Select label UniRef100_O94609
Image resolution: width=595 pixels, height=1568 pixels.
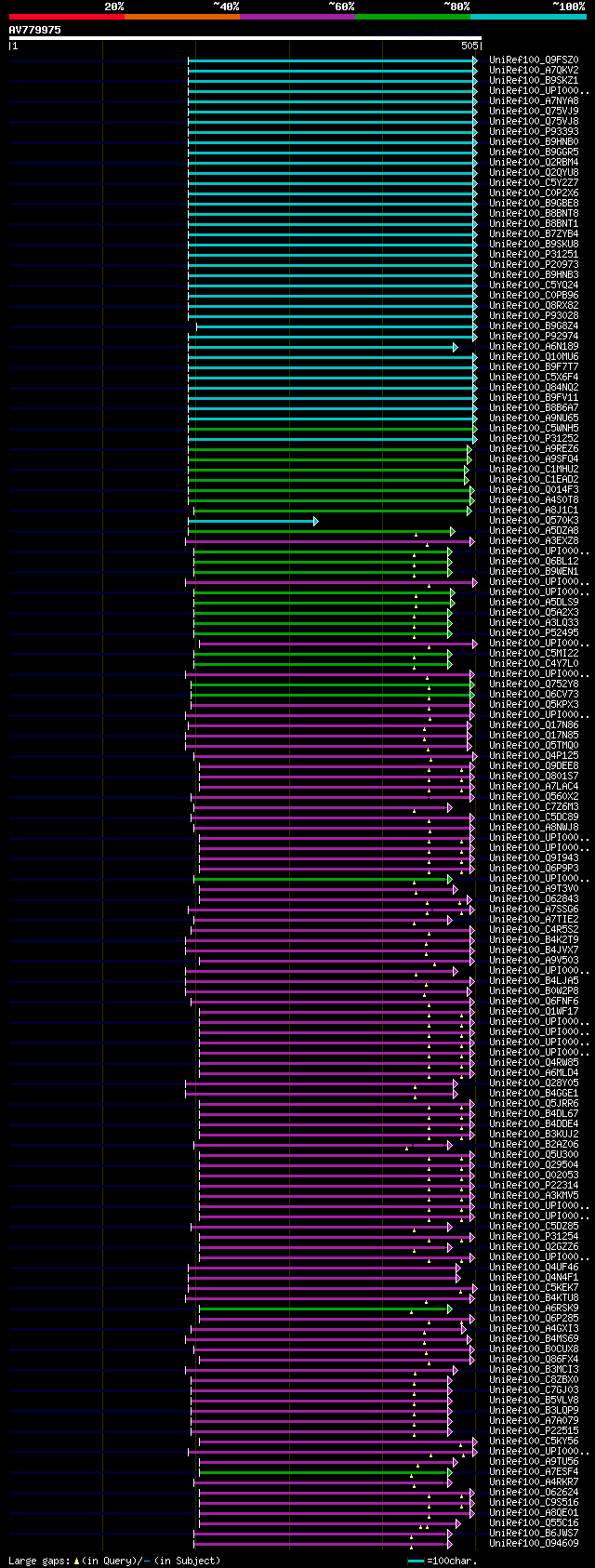point(534,1543)
